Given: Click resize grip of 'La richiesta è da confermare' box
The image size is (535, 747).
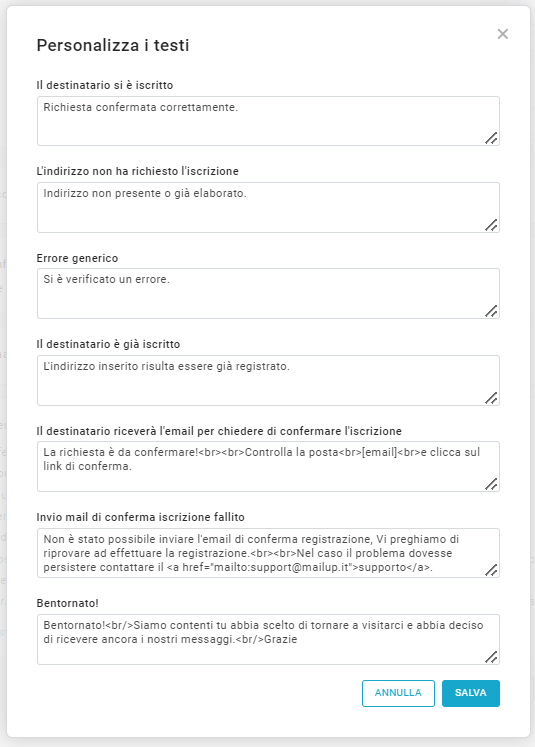Looking at the screenshot, I should [491, 484].
